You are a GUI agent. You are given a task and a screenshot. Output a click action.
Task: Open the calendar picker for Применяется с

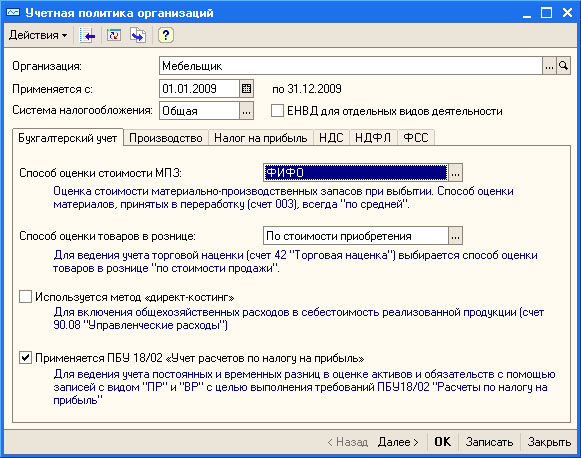[246, 89]
